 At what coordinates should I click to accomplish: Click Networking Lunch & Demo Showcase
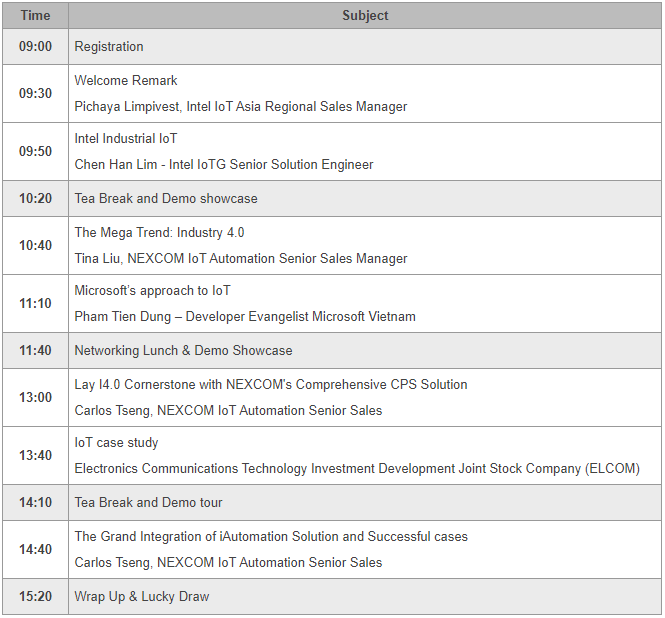pyautogui.click(x=183, y=351)
